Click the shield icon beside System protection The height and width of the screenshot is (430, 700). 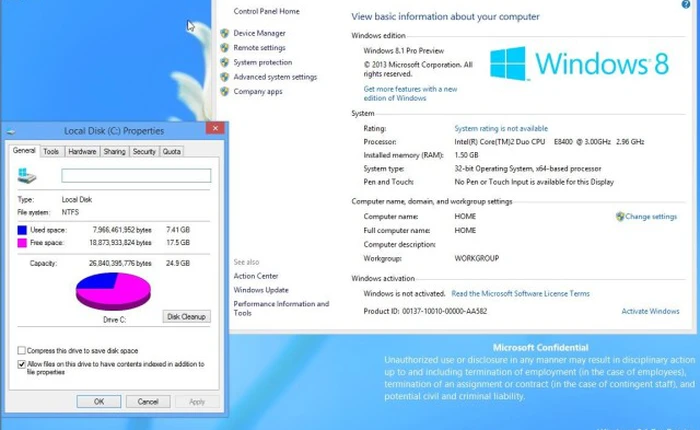(x=225, y=63)
